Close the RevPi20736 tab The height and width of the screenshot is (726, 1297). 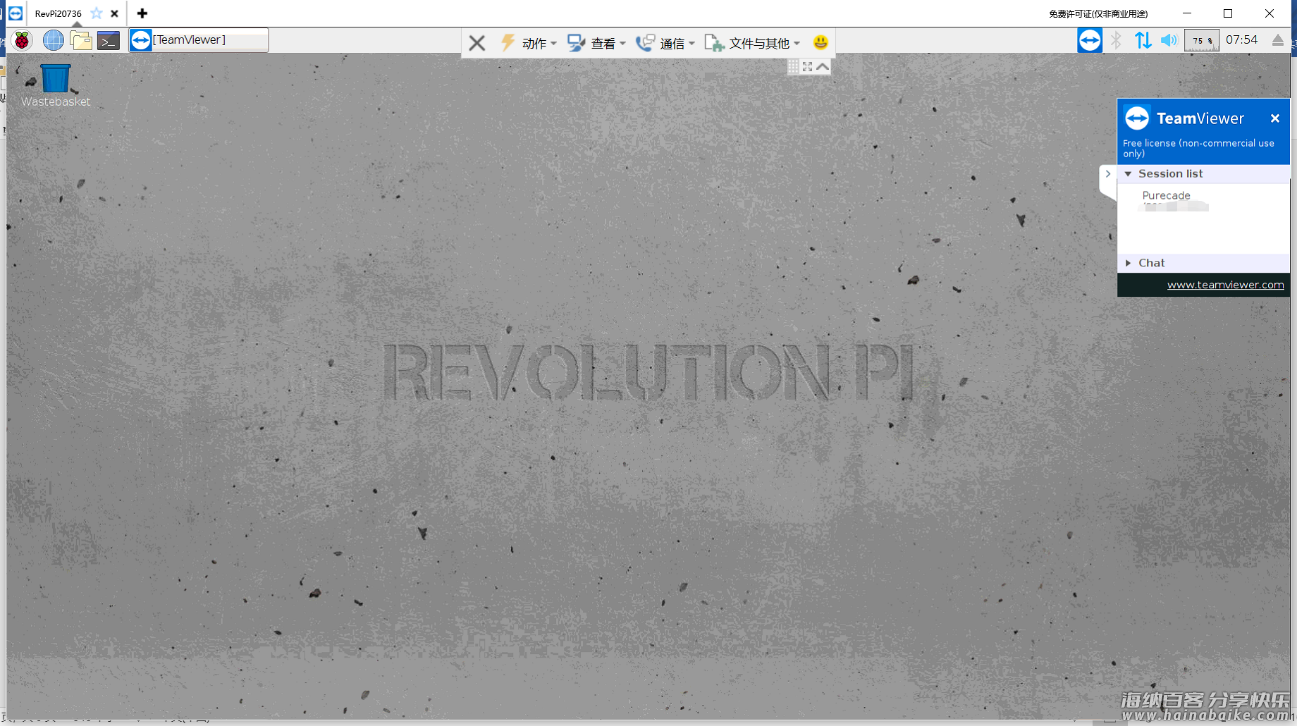[114, 13]
